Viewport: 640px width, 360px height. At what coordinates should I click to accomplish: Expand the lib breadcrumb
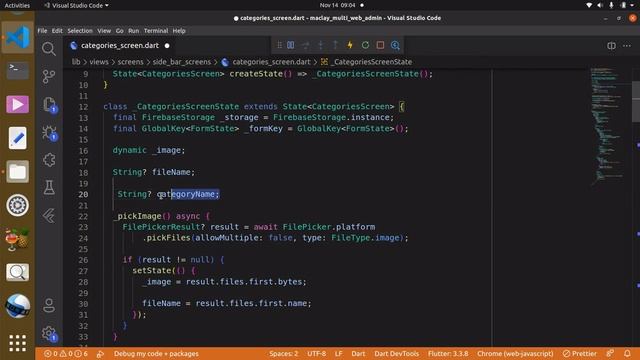pyautogui.click(x=76, y=62)
